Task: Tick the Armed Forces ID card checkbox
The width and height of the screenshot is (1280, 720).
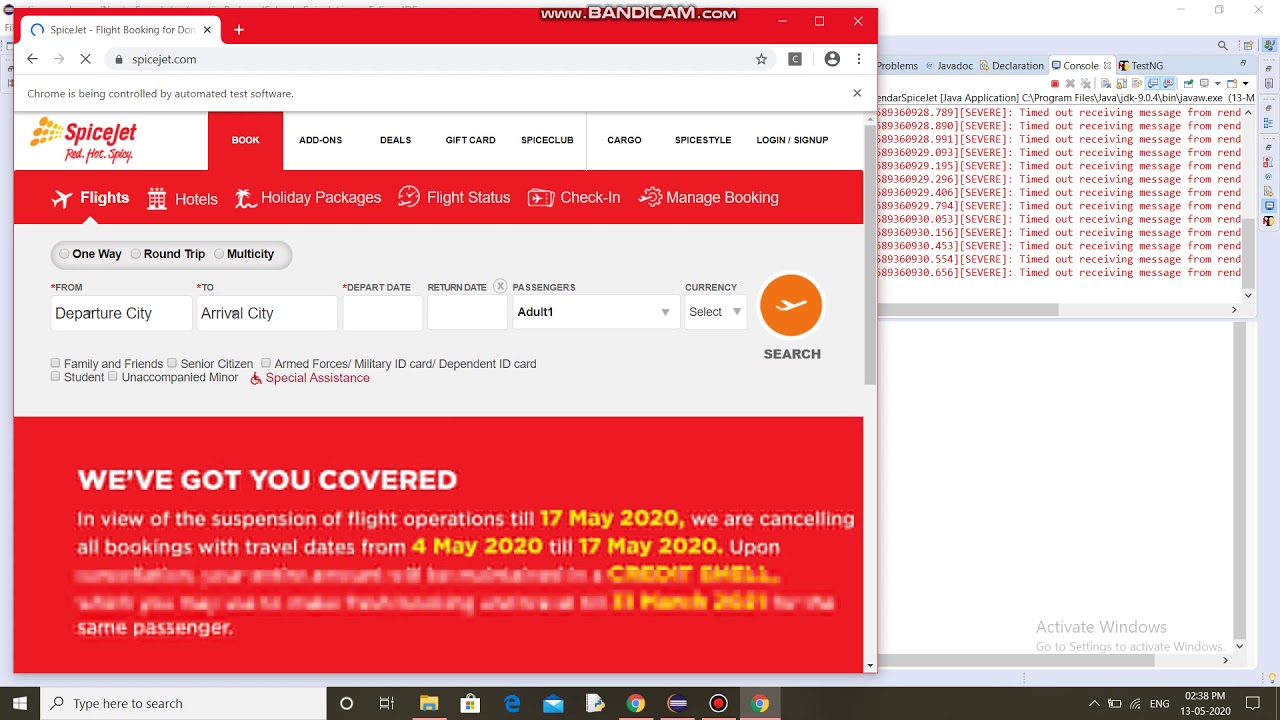Action: 266,363
